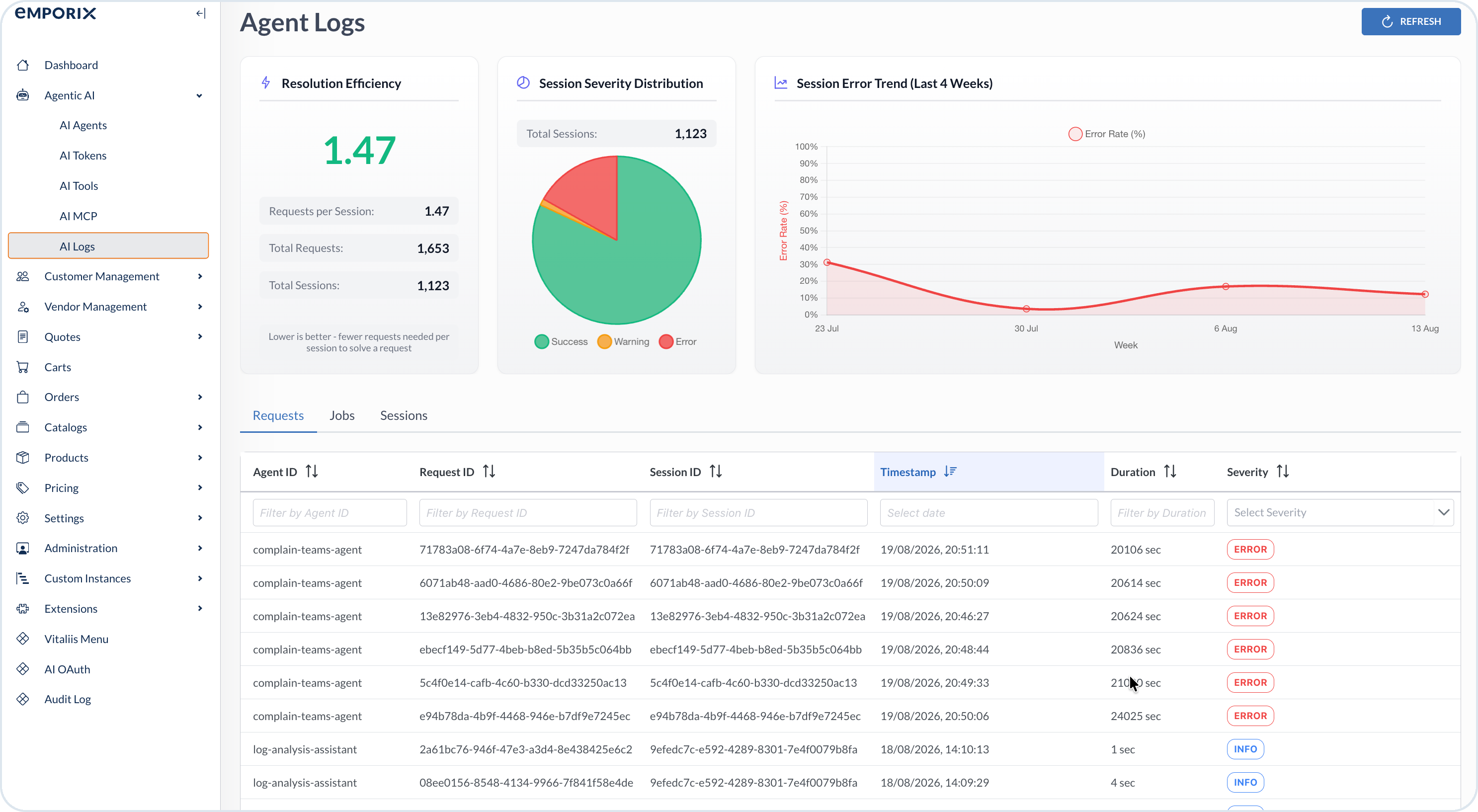Open Carts via the cart icon
Screen dimensions: 1478x812
click(23, 367)
